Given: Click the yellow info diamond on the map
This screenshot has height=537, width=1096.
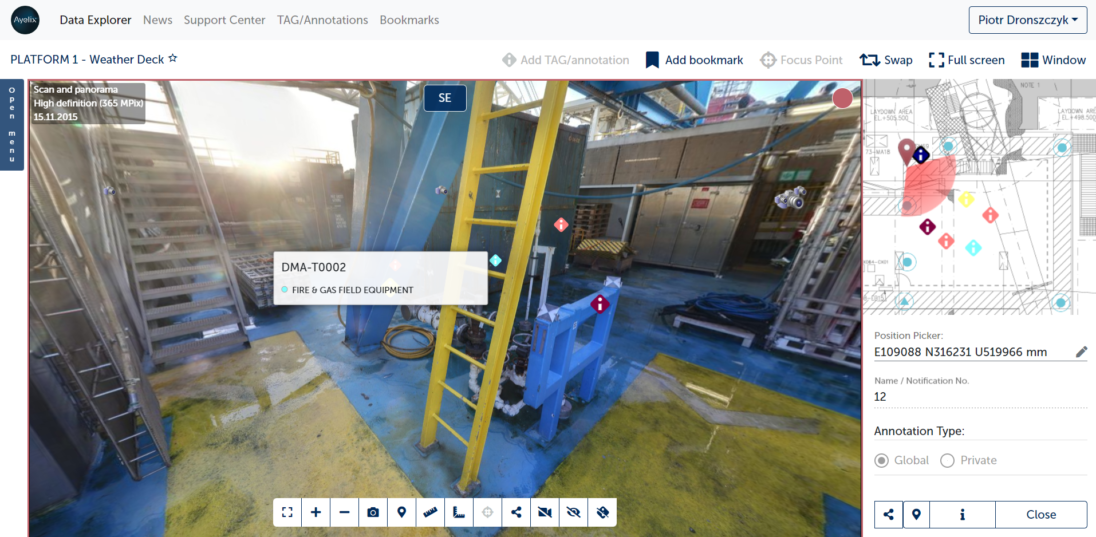Looking at the screenshot, I should pos(966,200).
